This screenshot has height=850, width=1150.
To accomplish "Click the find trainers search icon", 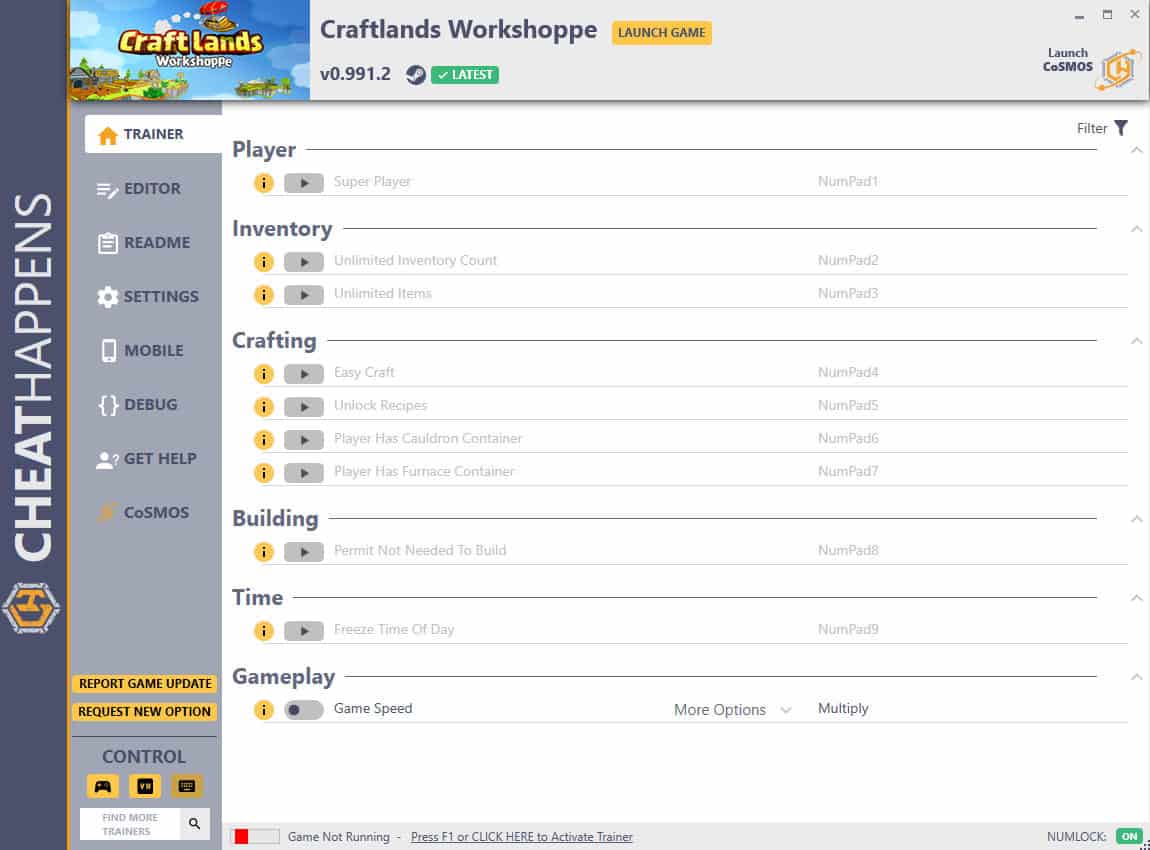I will click(x=194, y=824).
